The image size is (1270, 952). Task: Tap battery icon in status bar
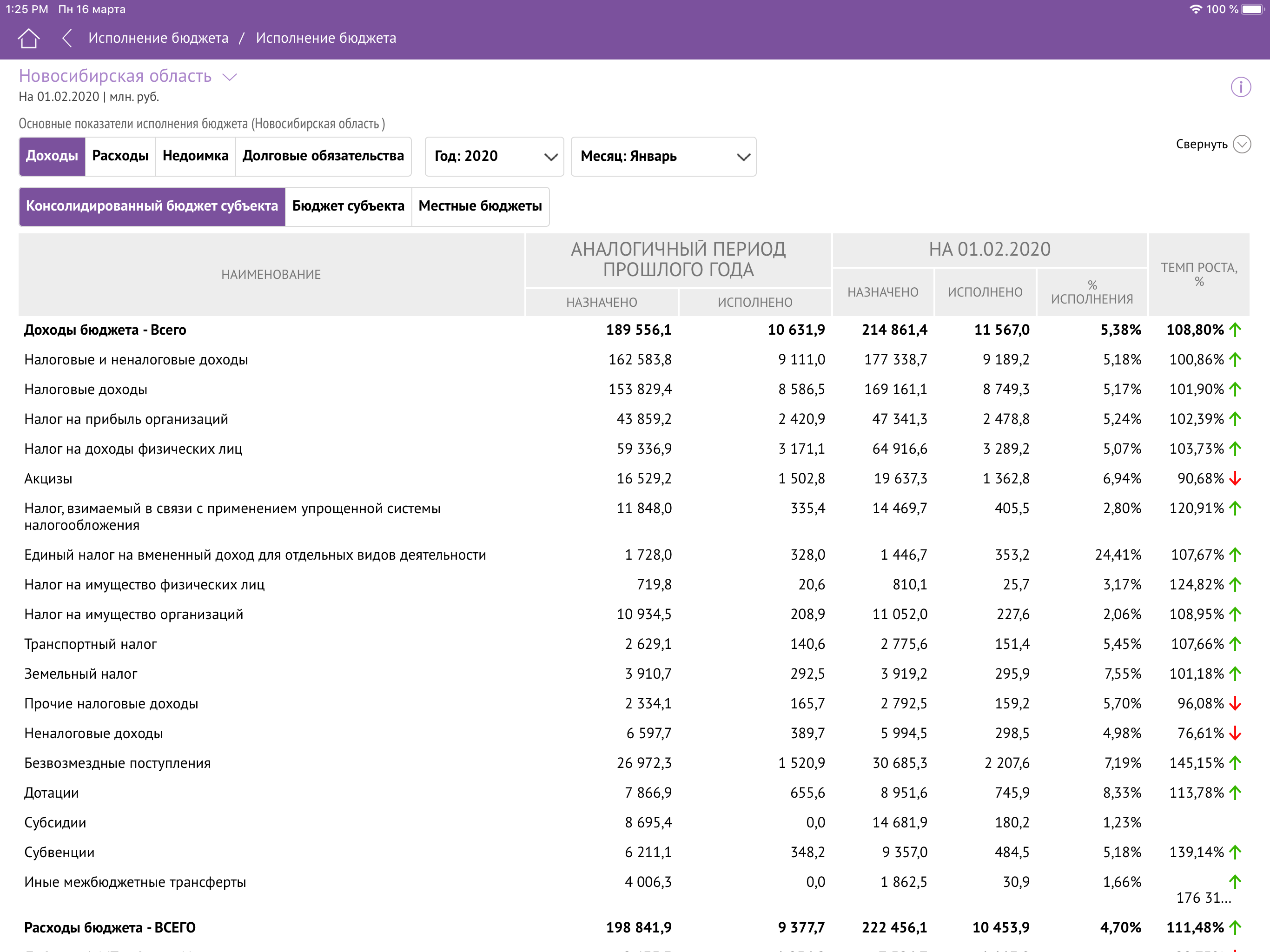[1253, 9]
